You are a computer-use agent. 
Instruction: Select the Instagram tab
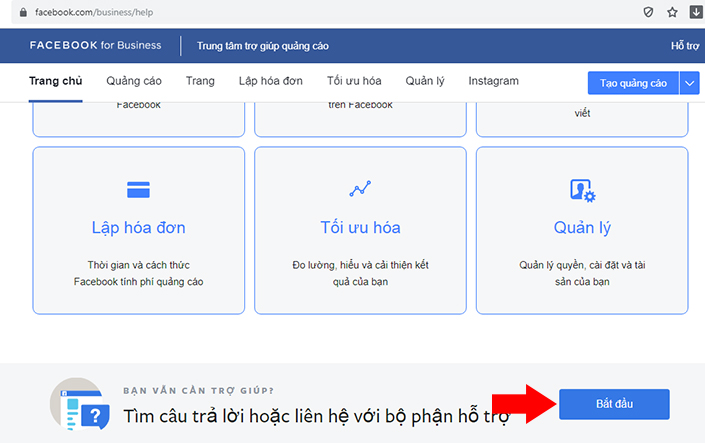click(493, 81)
